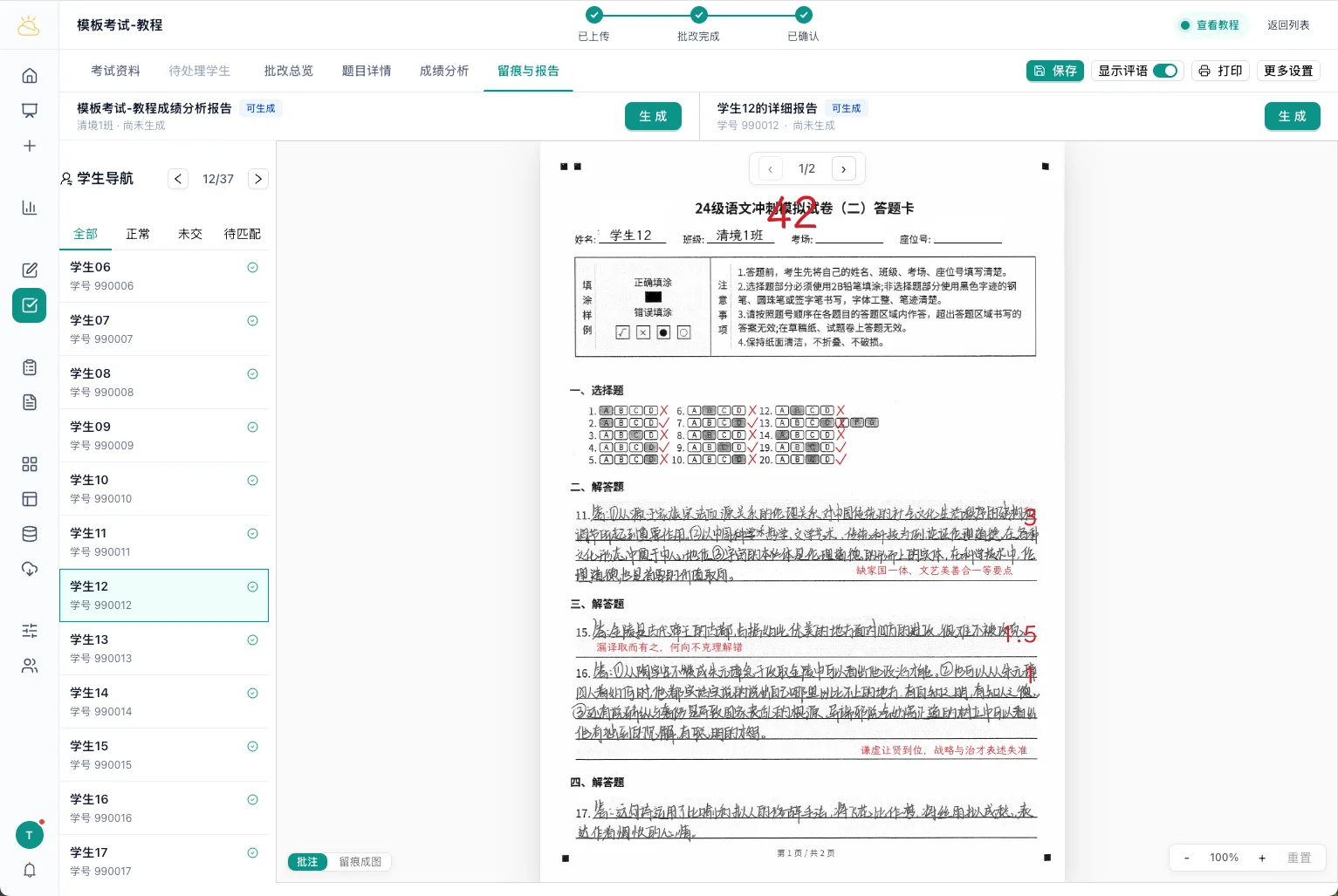
Task: Generate the 模板考试-教程成绩分析报告
Action: tap(653, 116)
